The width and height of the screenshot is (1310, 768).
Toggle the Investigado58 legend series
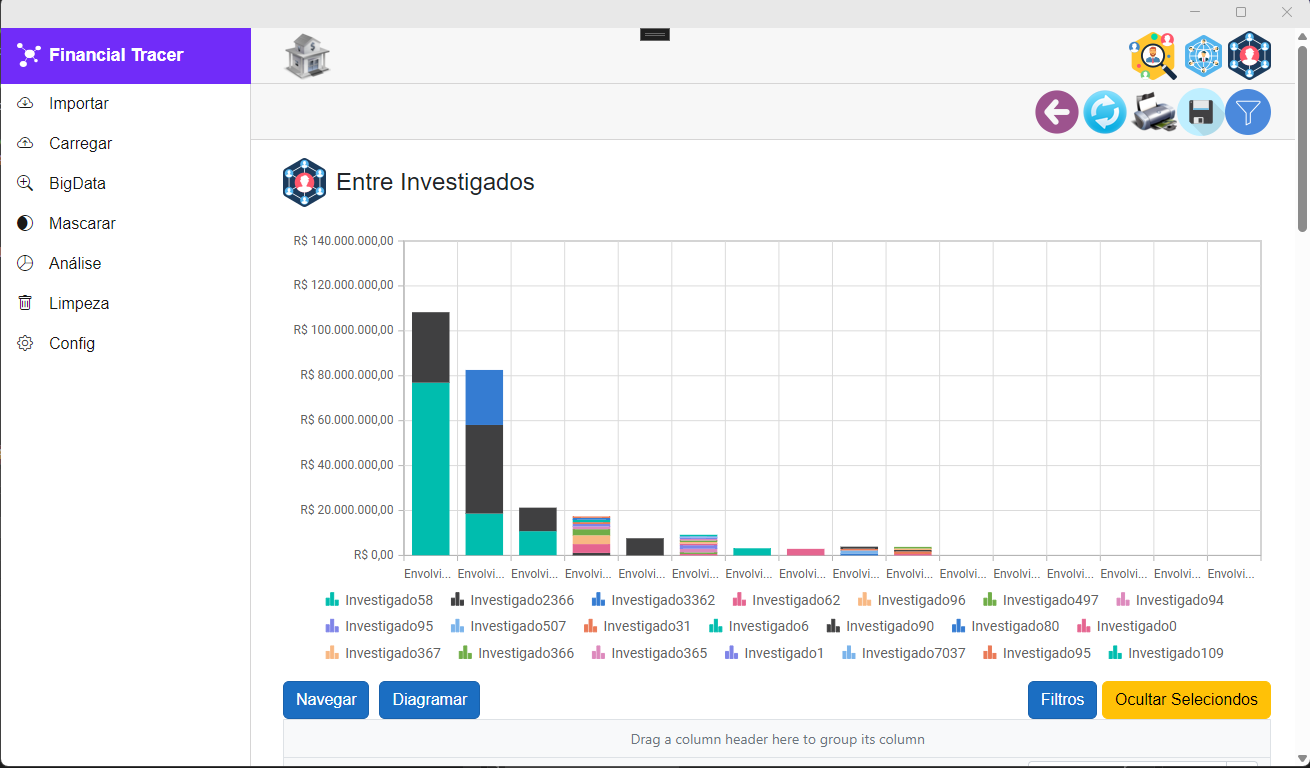point(379,600)
